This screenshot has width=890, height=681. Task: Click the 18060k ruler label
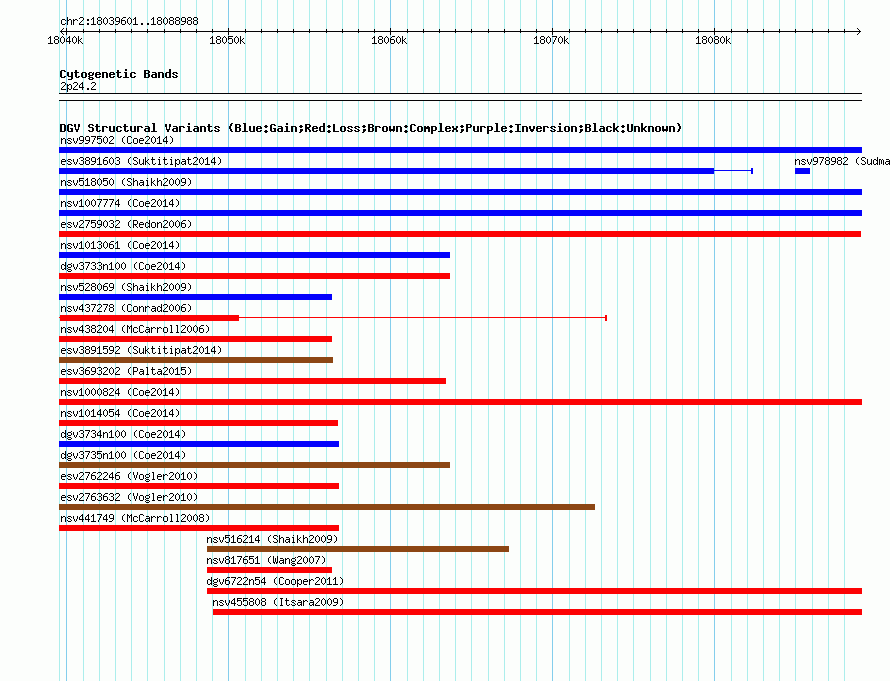[x=389, y=40]
